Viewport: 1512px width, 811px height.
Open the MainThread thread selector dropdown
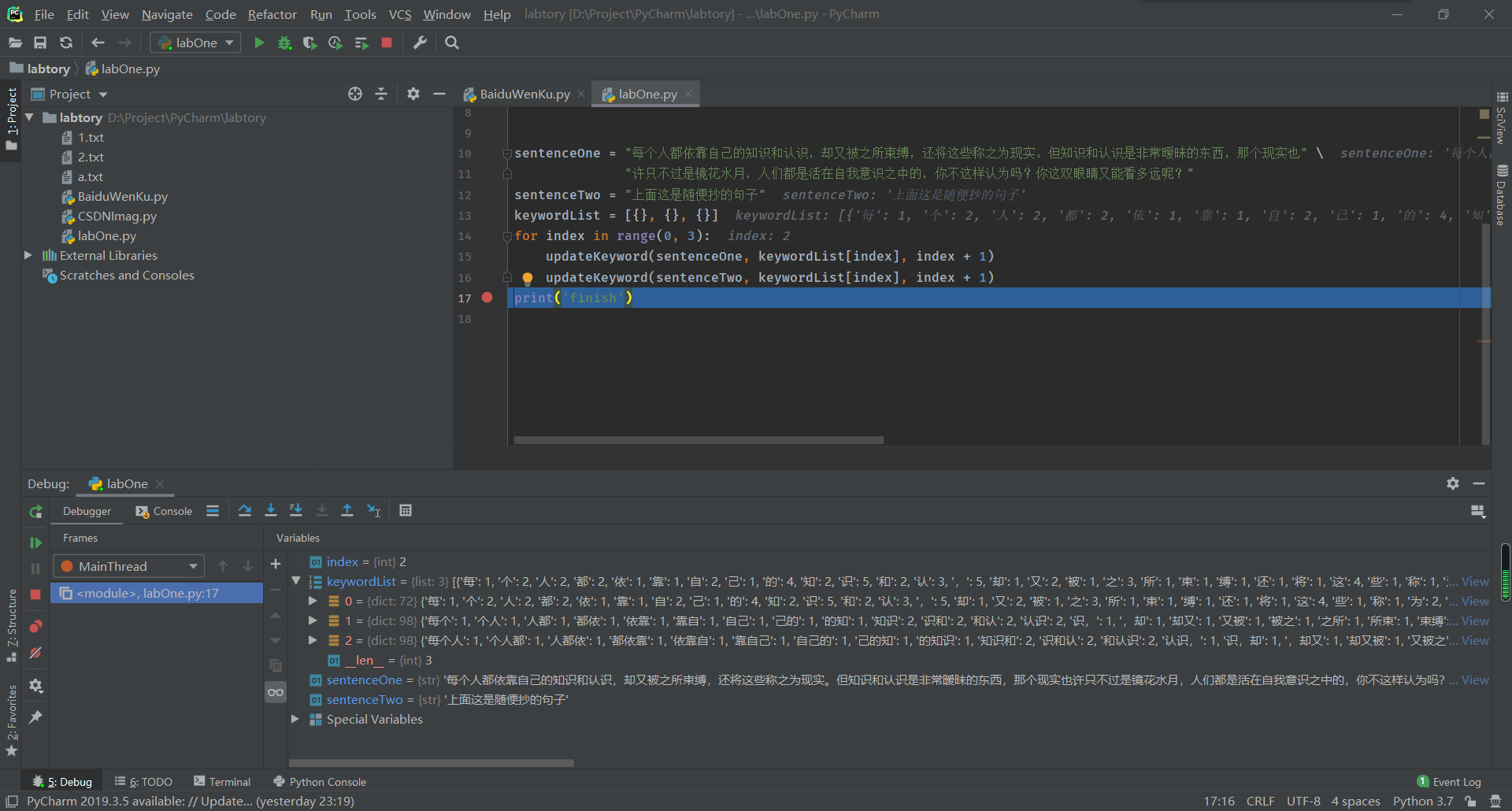pyautogui.click(x=130, y=566)
